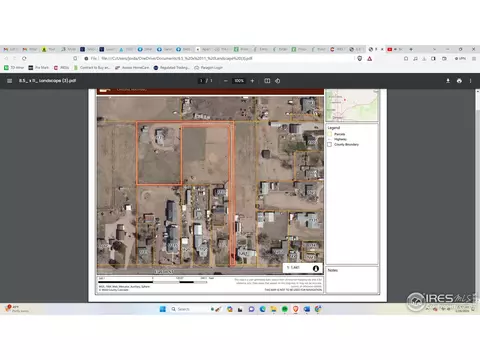480x360 pixels.
Task: Click the 100% zoom level field
Action: click(x=239, y=81)
